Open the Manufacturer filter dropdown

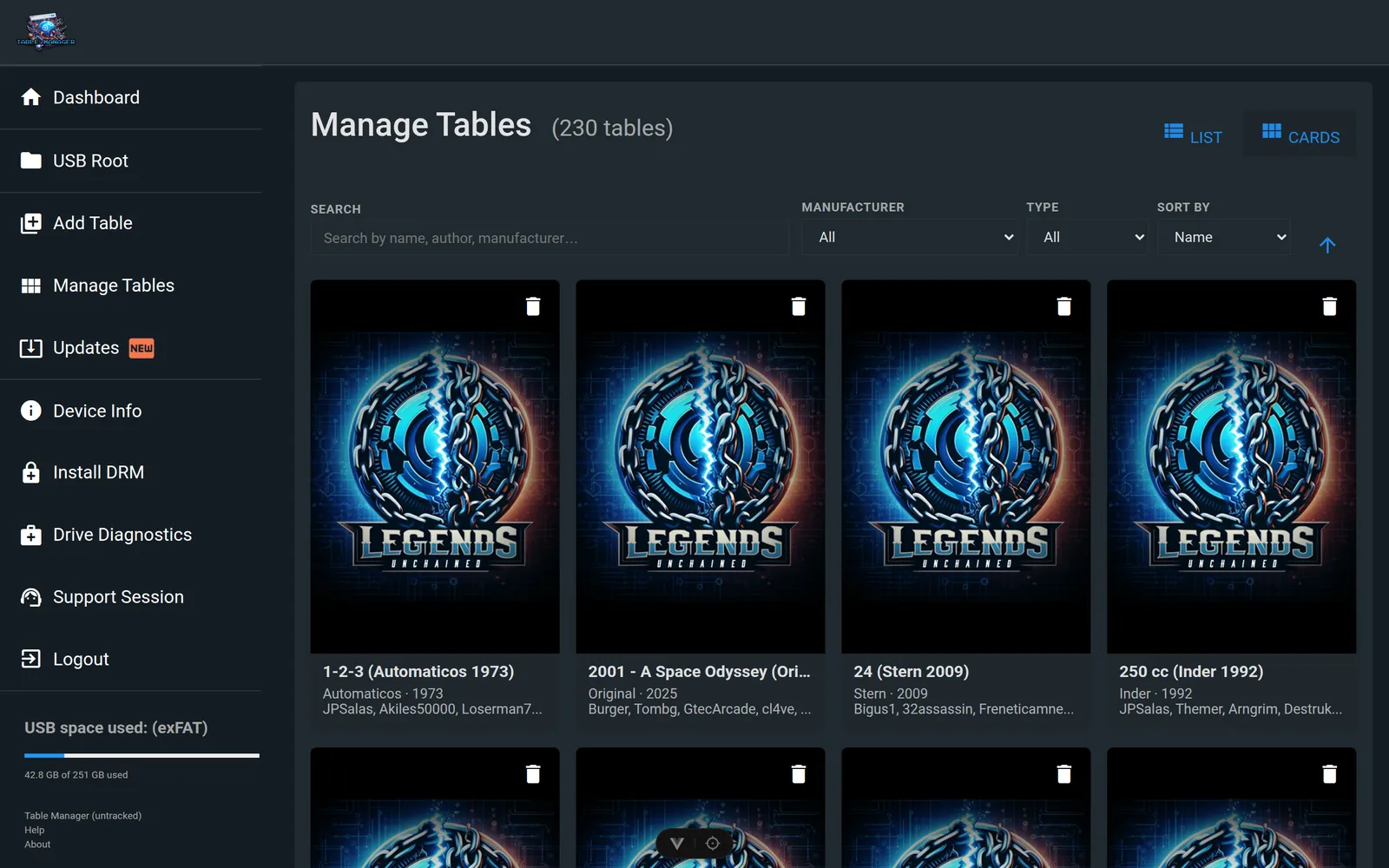910,237
